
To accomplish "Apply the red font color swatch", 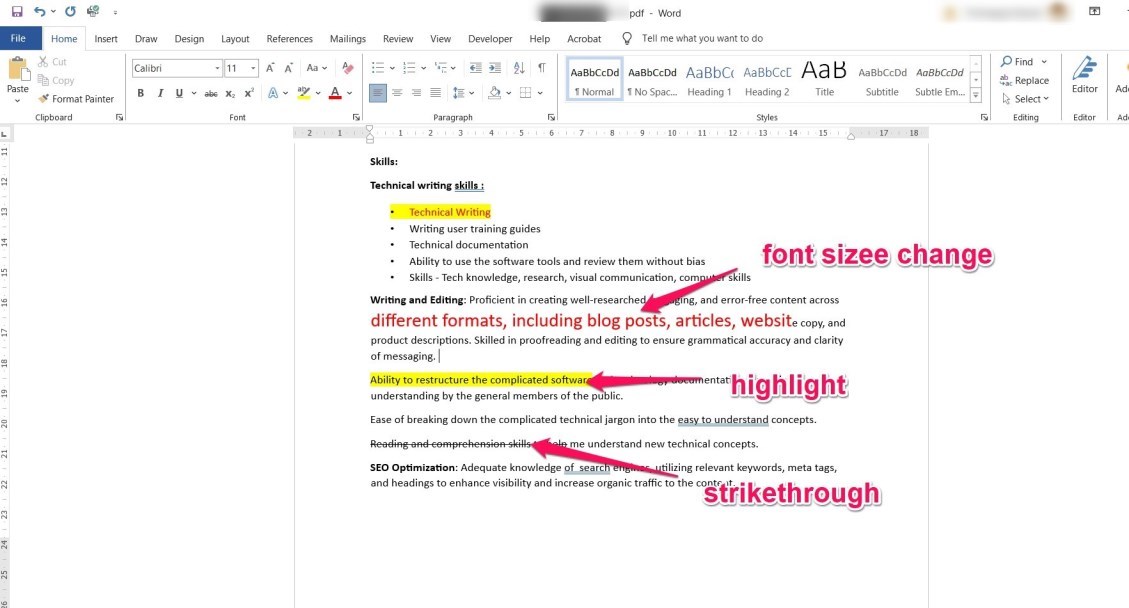I will coord(335,93).
